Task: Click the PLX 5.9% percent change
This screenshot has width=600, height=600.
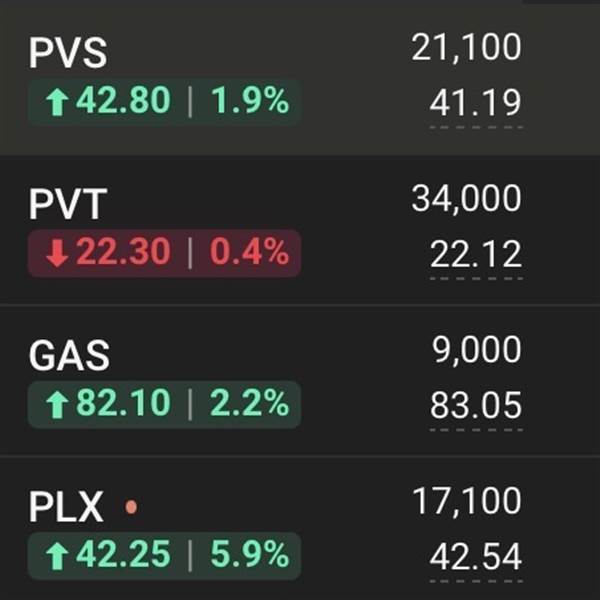Action: tap(249, 554)
